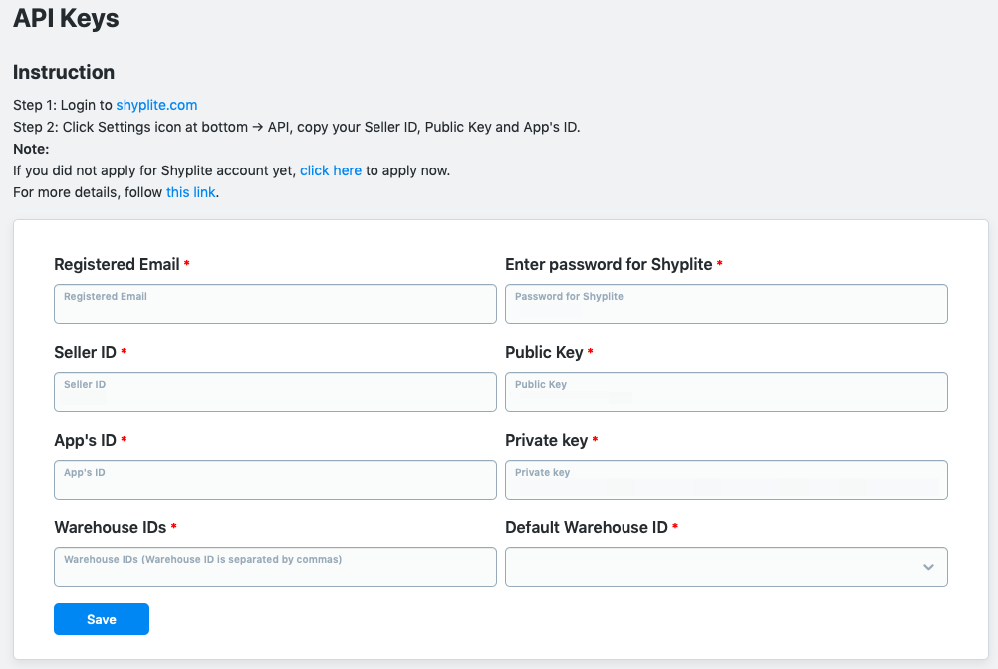Click the 'Default Warehouse ID' label
Viewport: 998px width, 669px height.
click(586, 527)
